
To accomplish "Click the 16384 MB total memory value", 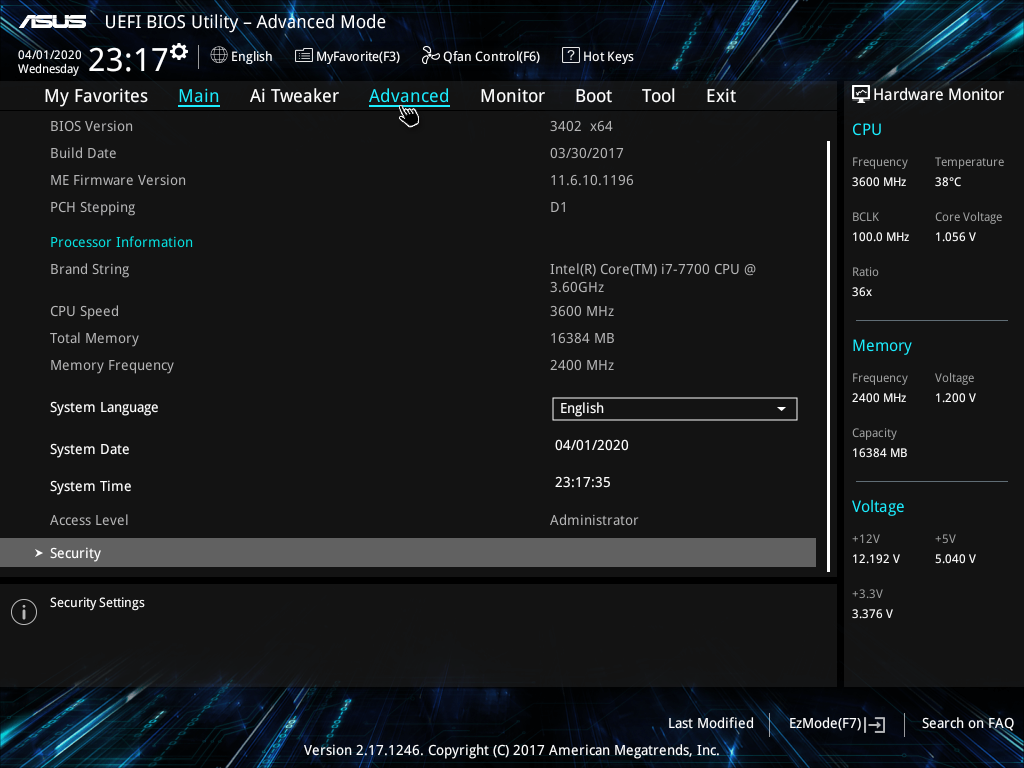I will point(582,338).
